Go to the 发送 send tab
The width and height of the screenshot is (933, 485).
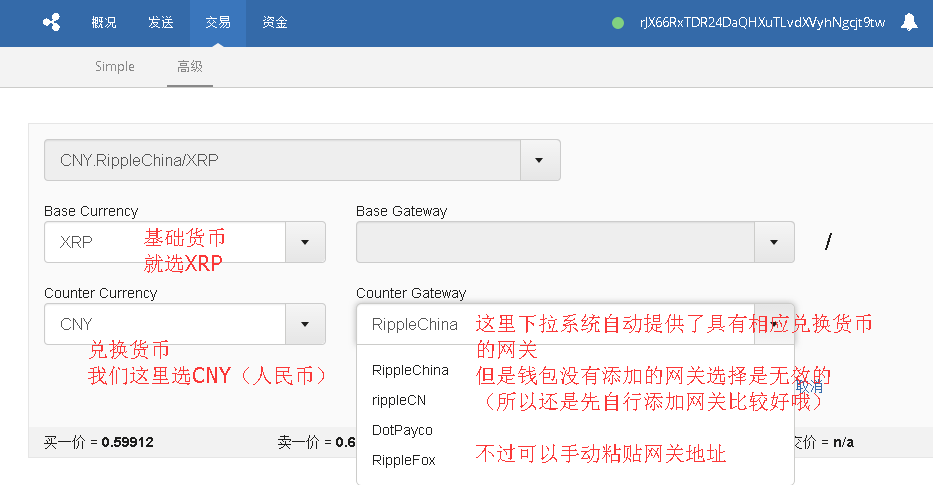pyautogui.click(x=160, y=22)
